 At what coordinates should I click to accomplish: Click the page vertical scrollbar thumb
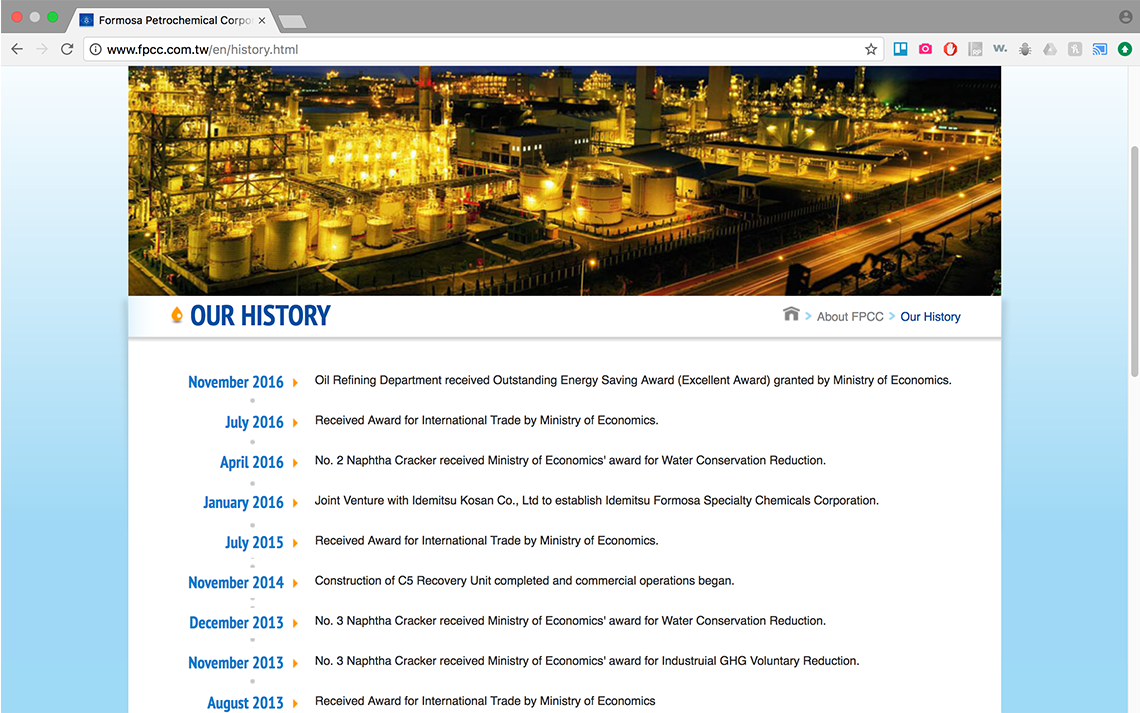(1134, 262)
